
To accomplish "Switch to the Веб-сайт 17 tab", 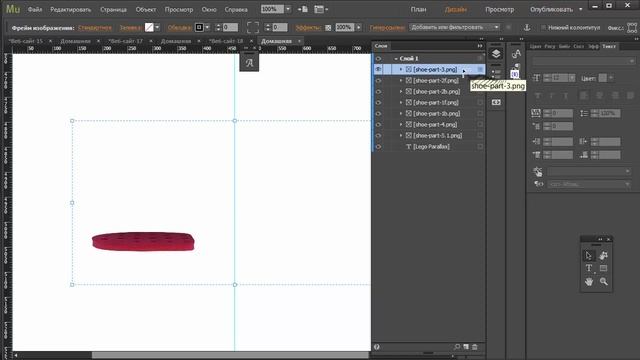I will click(x=125, y=41).
